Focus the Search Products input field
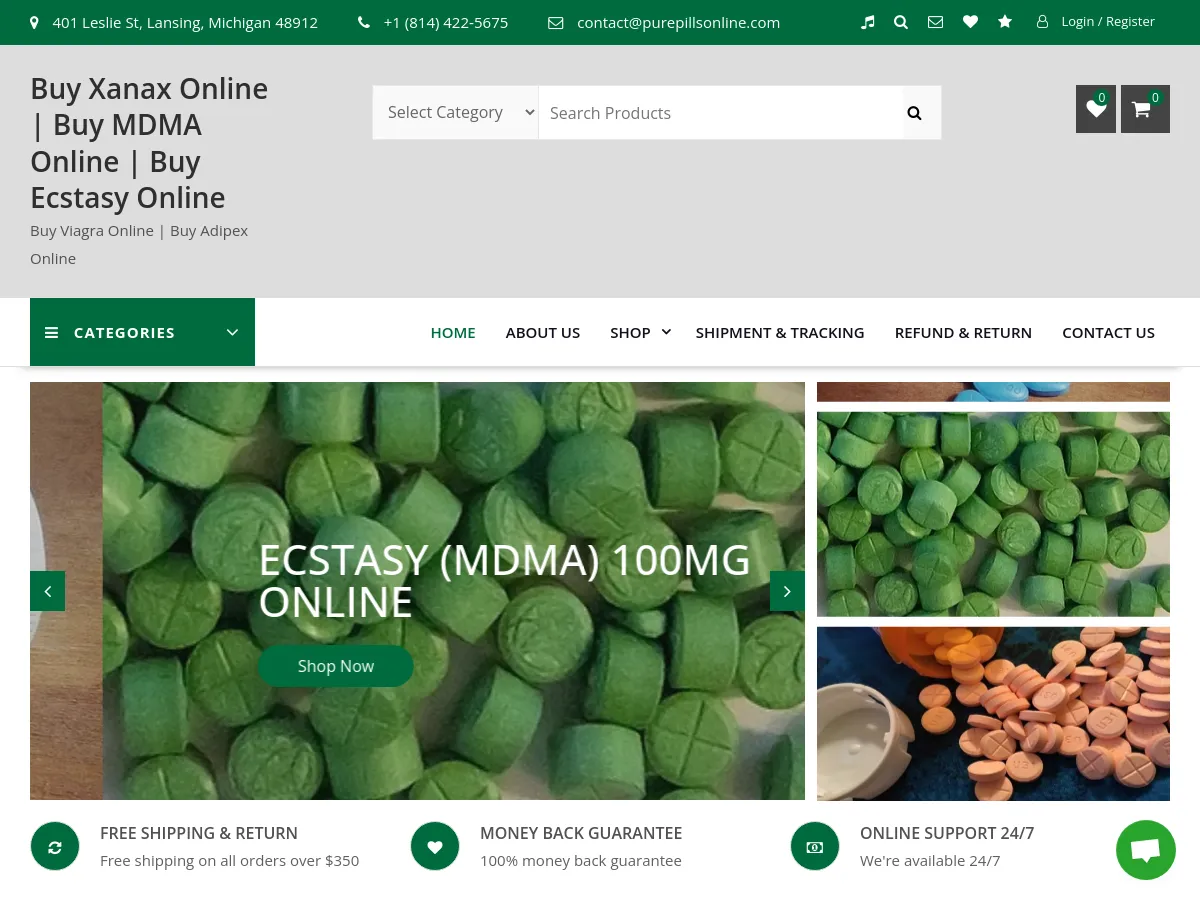 coord(720,113)
